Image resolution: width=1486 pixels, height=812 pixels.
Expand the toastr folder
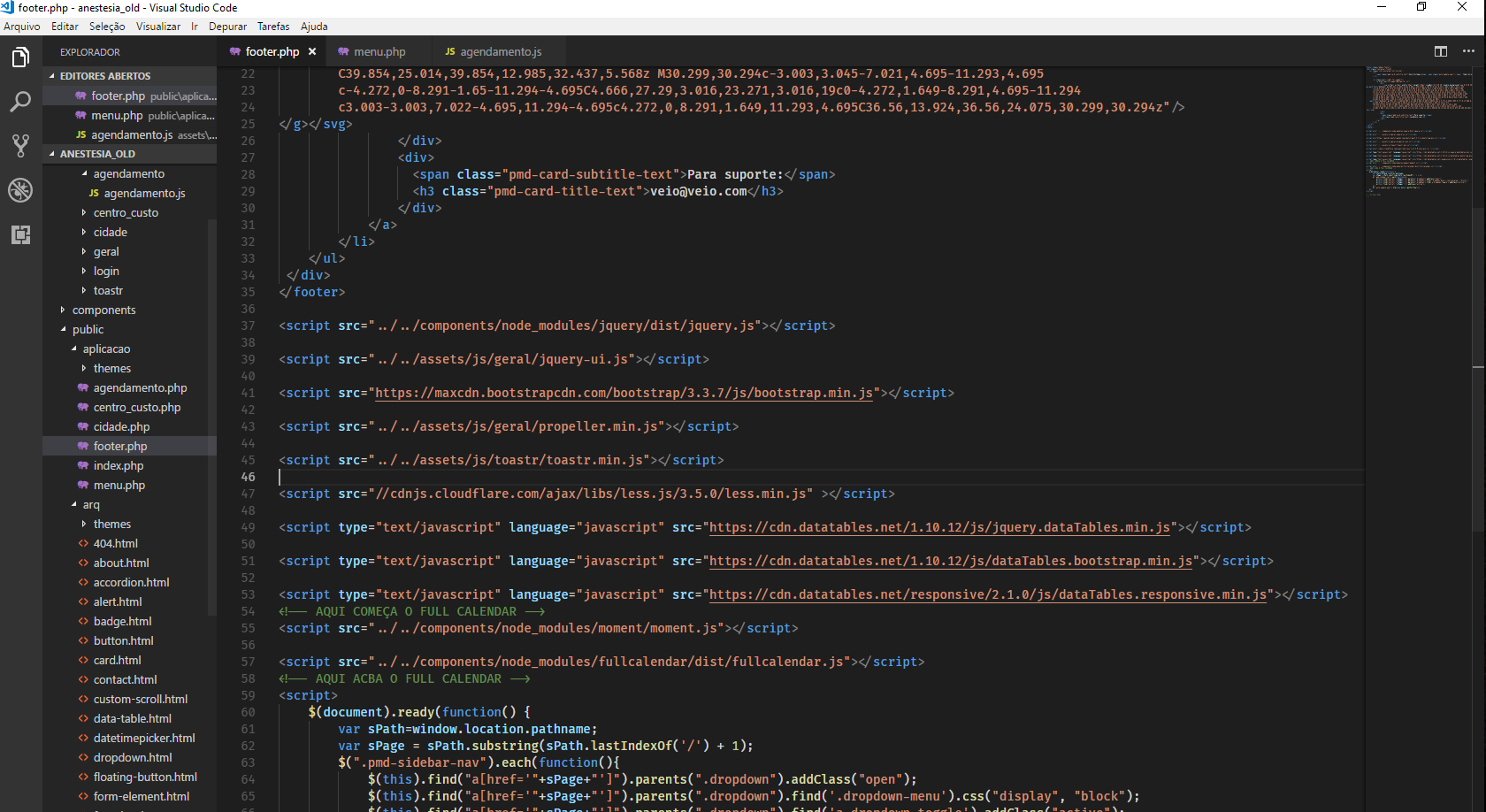129,291
